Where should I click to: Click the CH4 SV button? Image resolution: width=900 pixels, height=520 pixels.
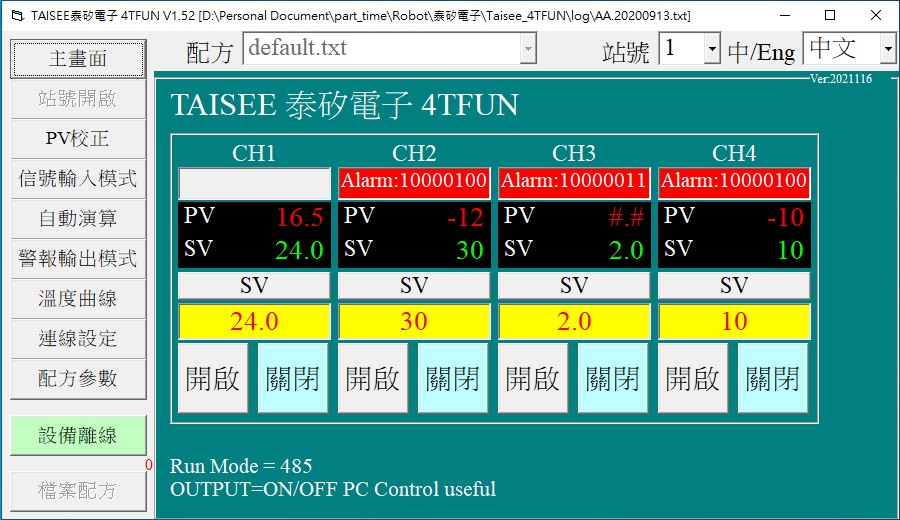coord(734,285)
